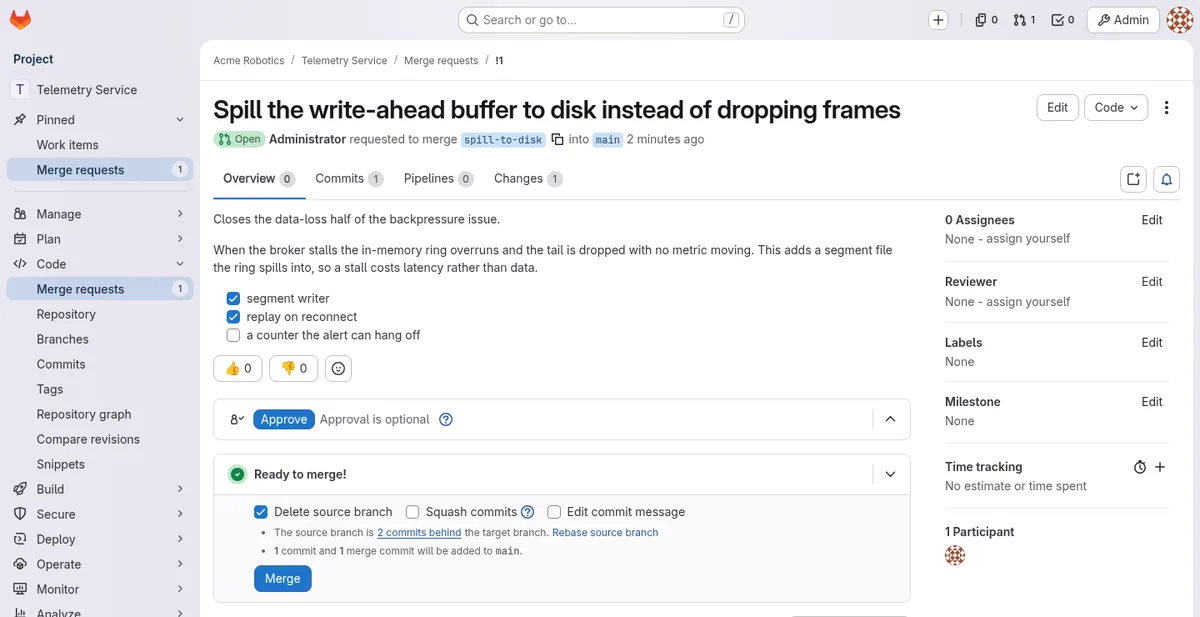The image size is (1200, 617).
Task: Open the add reaction smiley picker
Action: click(x=338, y=368)
